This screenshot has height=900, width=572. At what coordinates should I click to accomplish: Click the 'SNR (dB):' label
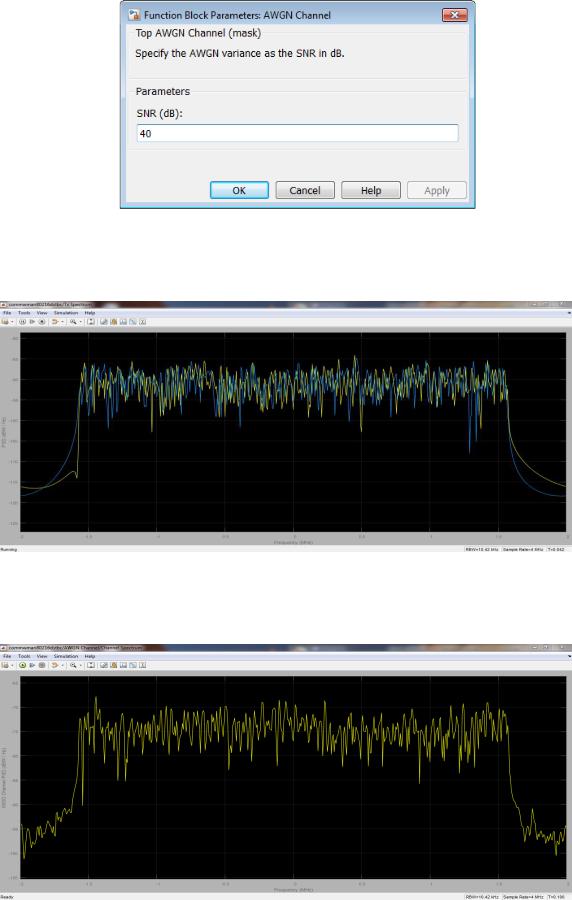click(159, 114)
